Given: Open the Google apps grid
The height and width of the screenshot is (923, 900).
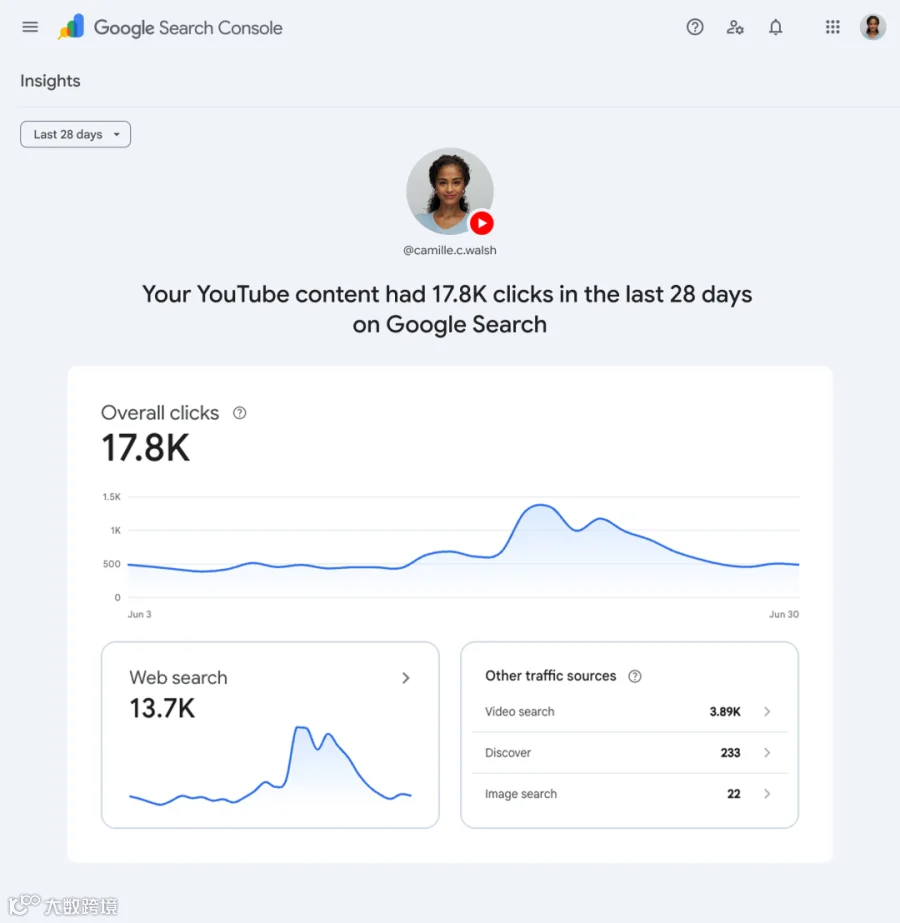Looking at the screenshot, I should coord(832,27).
